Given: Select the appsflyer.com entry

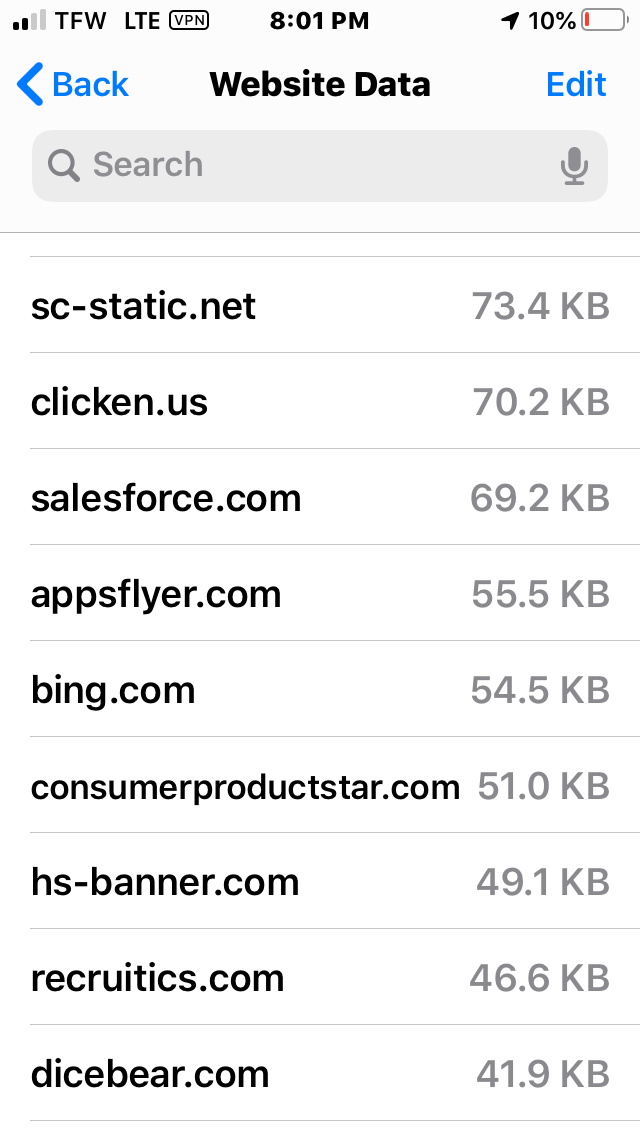Looking at the screenshot, I should [320, 593].
